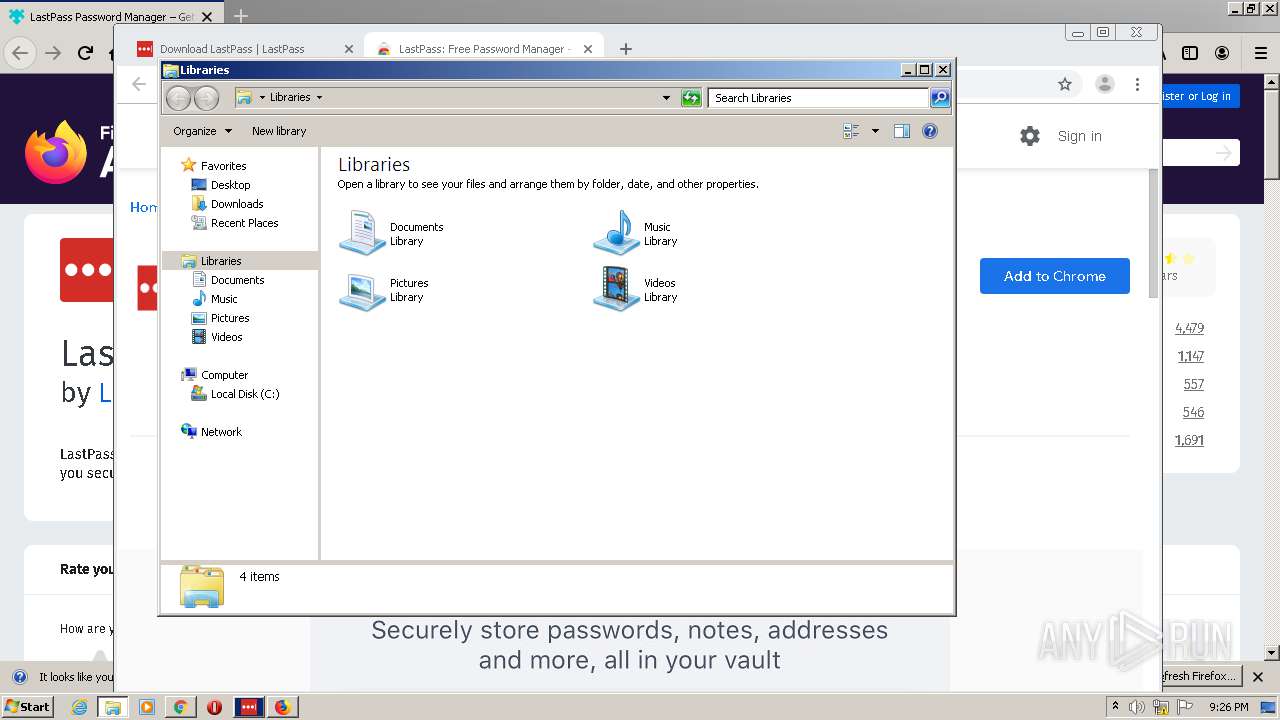Toggle Firefox sidebar icon
Screen dimensions: 1280x720
click(1190, 53)
